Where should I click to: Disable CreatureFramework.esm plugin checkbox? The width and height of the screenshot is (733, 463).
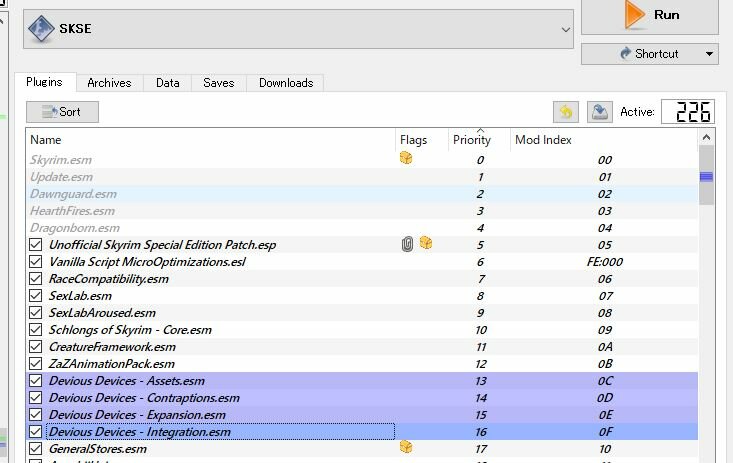tap(36, 347)
